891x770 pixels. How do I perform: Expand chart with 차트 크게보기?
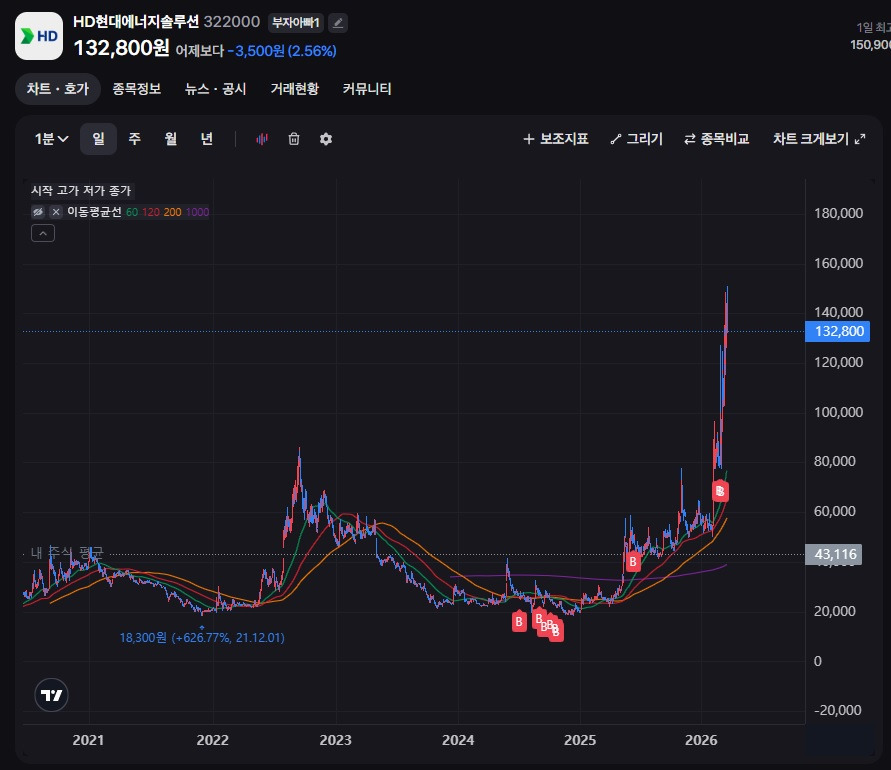(x=818, y=139)
